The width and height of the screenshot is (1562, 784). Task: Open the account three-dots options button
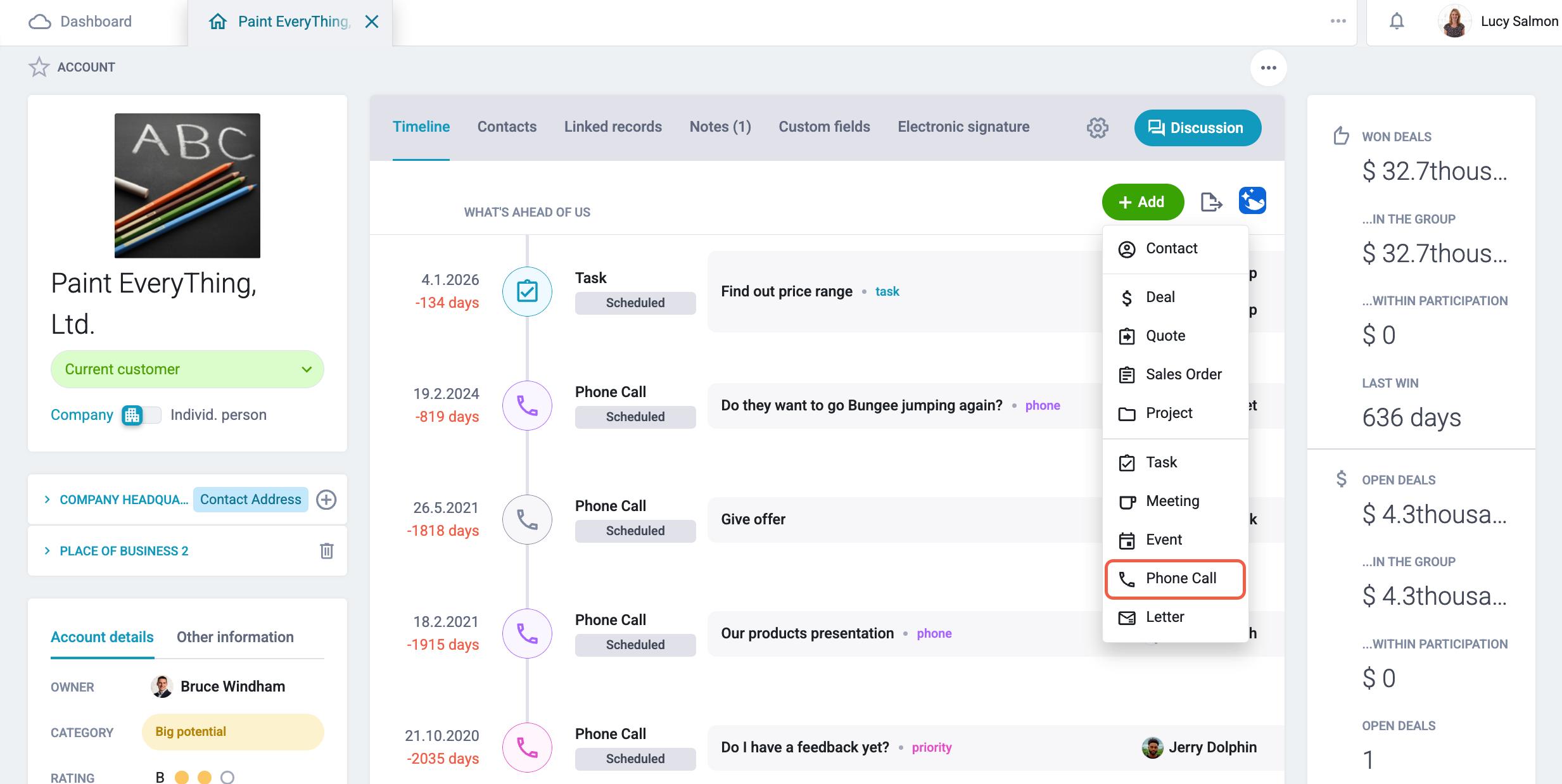coord(1268,68)
